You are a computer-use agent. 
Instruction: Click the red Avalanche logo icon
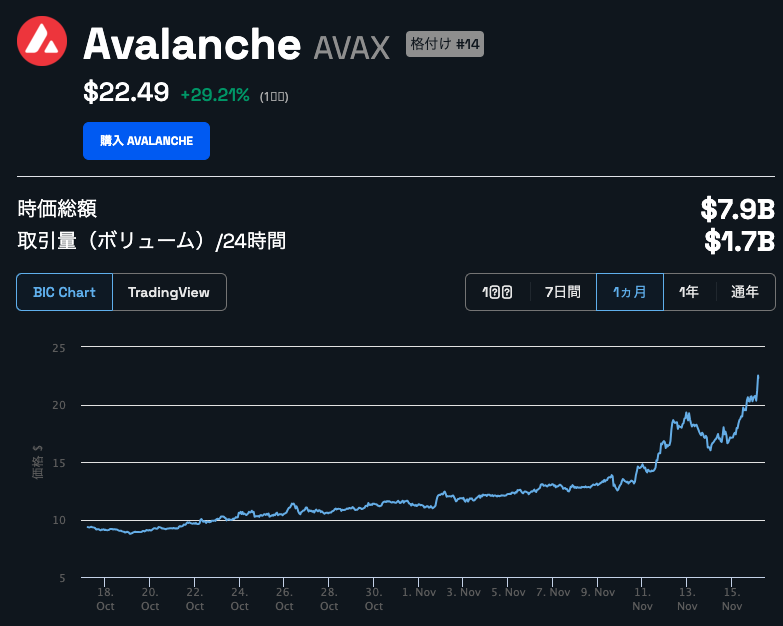pyautogui.click(x=42, y=41)
